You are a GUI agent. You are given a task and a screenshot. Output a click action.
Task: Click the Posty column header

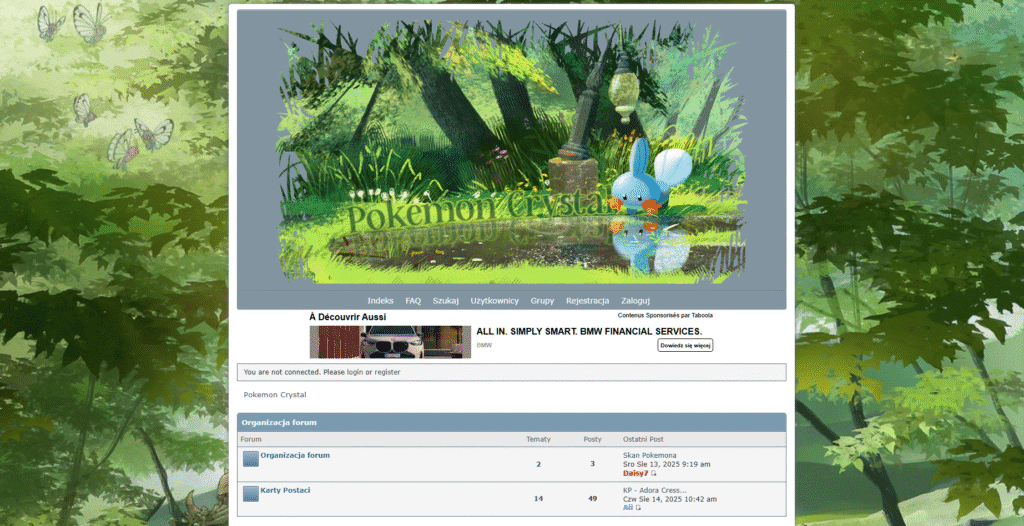click(x=592, y=439)
